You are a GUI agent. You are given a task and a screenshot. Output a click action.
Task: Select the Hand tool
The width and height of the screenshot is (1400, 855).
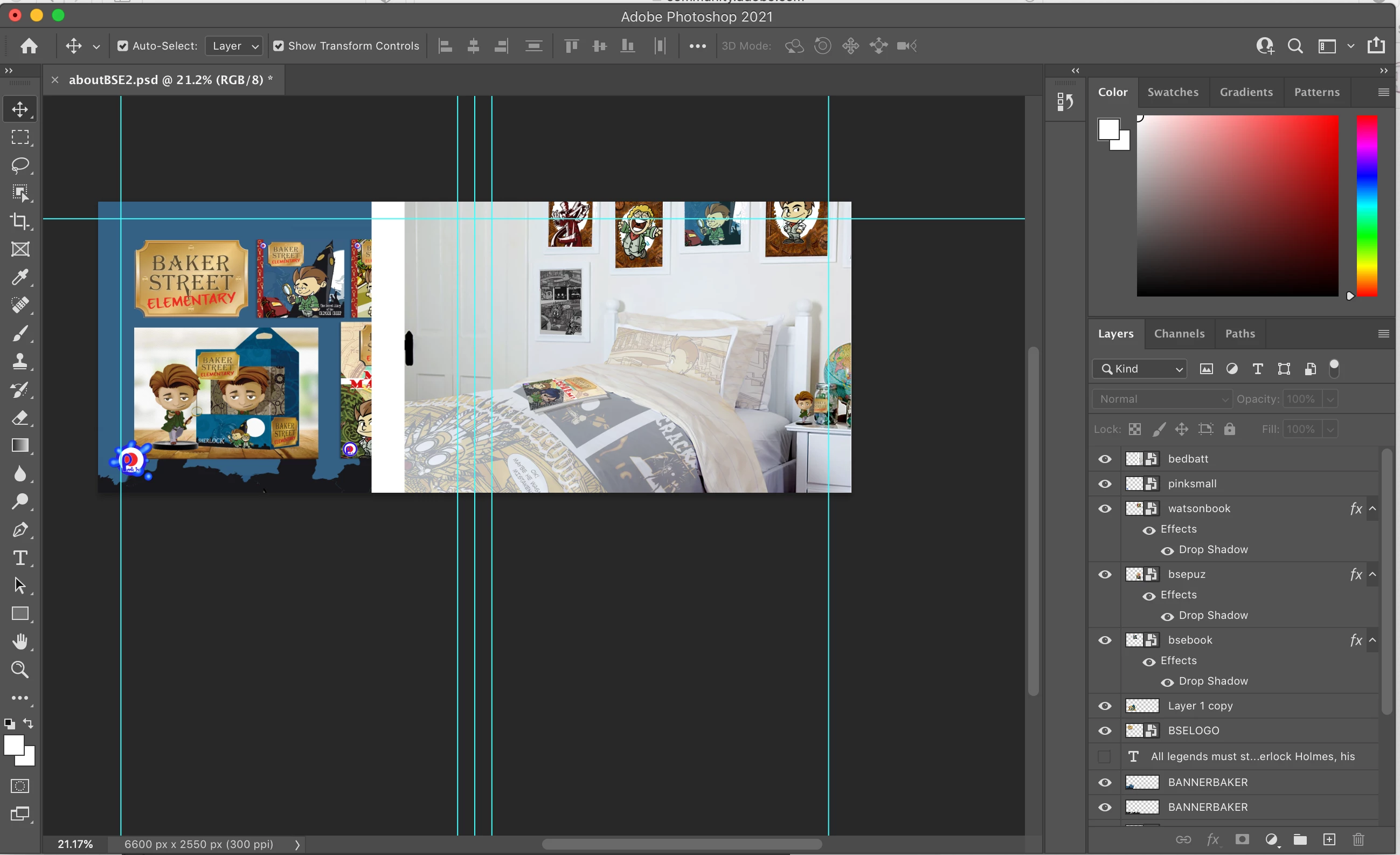20,642
